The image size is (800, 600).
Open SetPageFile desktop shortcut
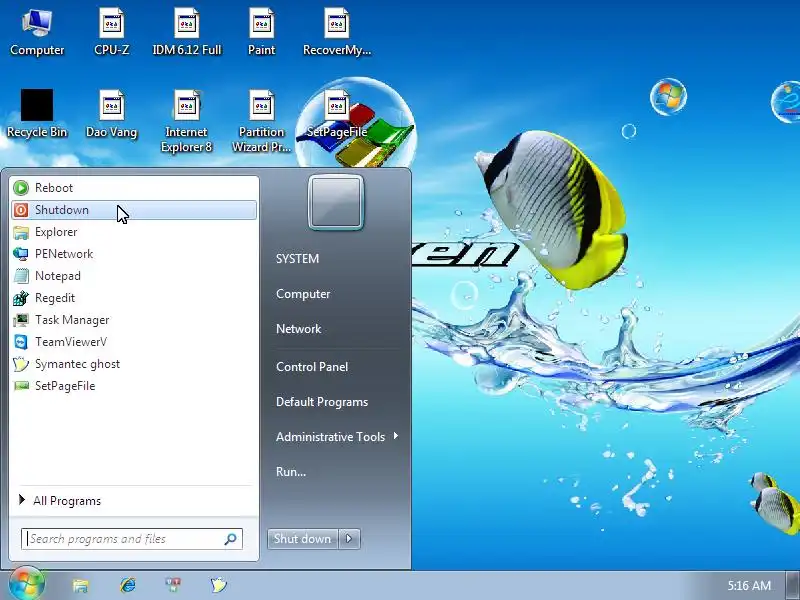click(337, 113)
